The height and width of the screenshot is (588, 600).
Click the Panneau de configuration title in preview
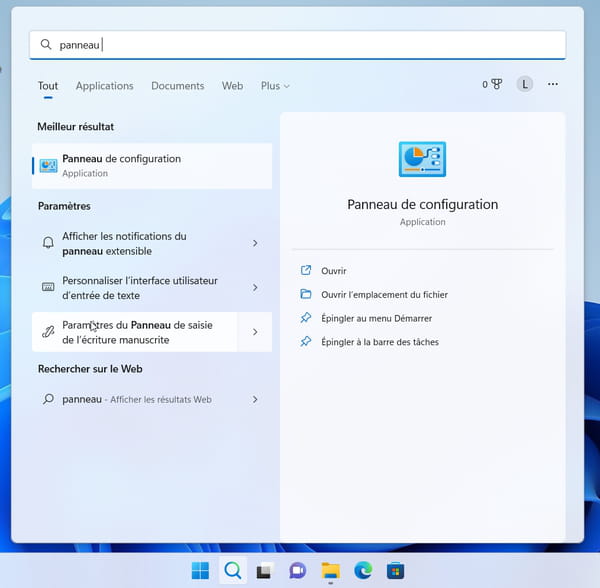[422, 205]
